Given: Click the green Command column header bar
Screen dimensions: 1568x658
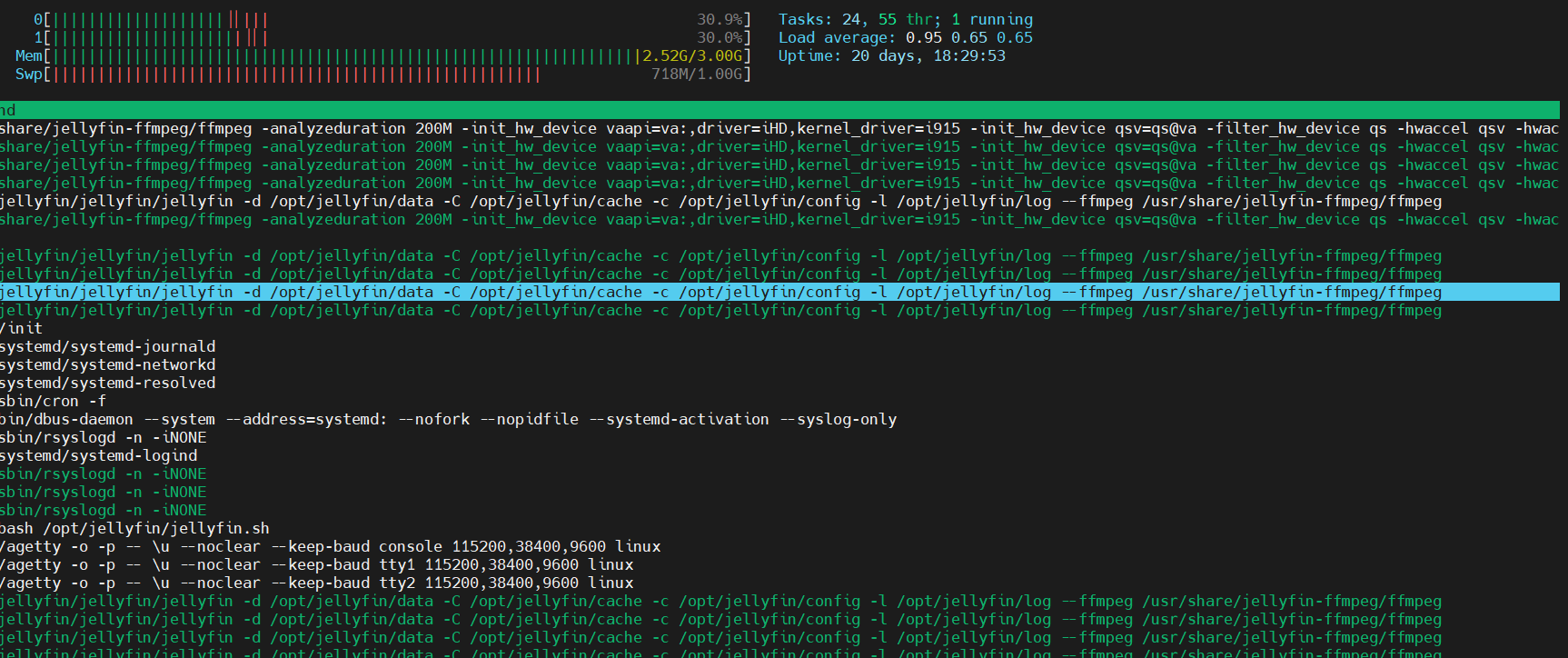Looking at the screenshot, I should pyautogui.click(x=781, y=110).
